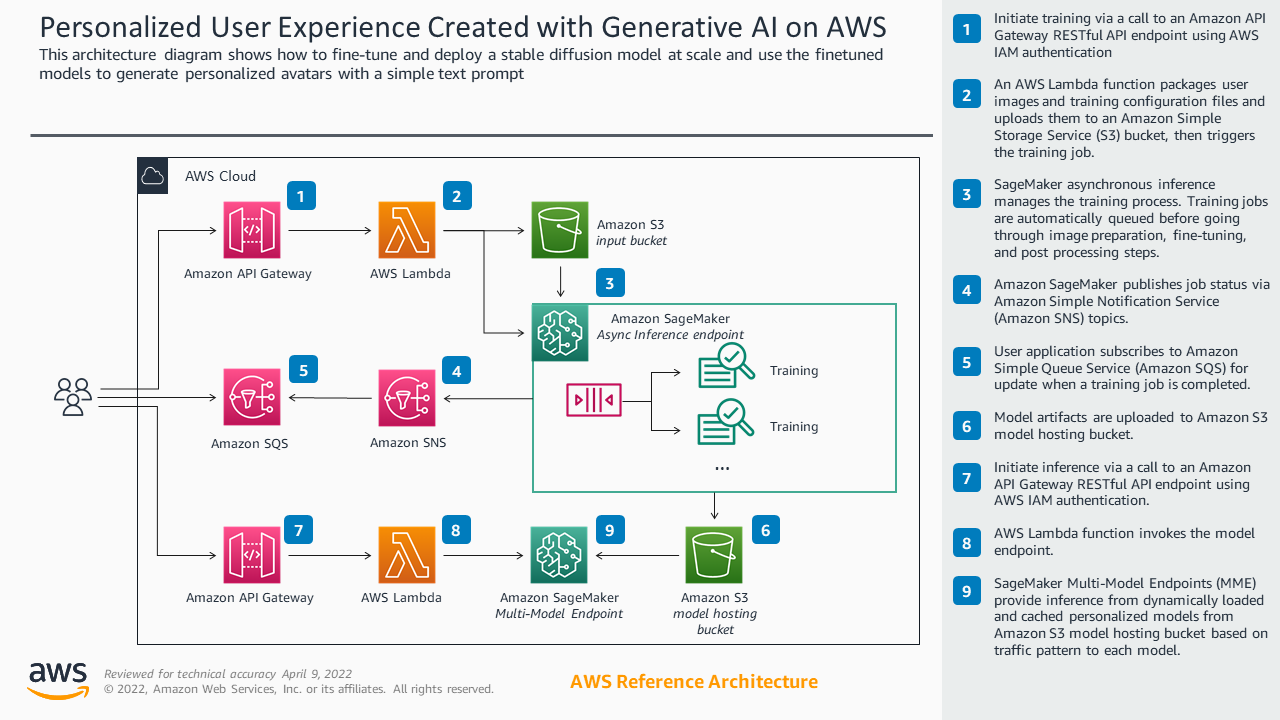This screenshot has width=1280, height=720.
Task: Click the AWS Lambda icon pointing to S3 input bucket
Action: click(407, 230)
